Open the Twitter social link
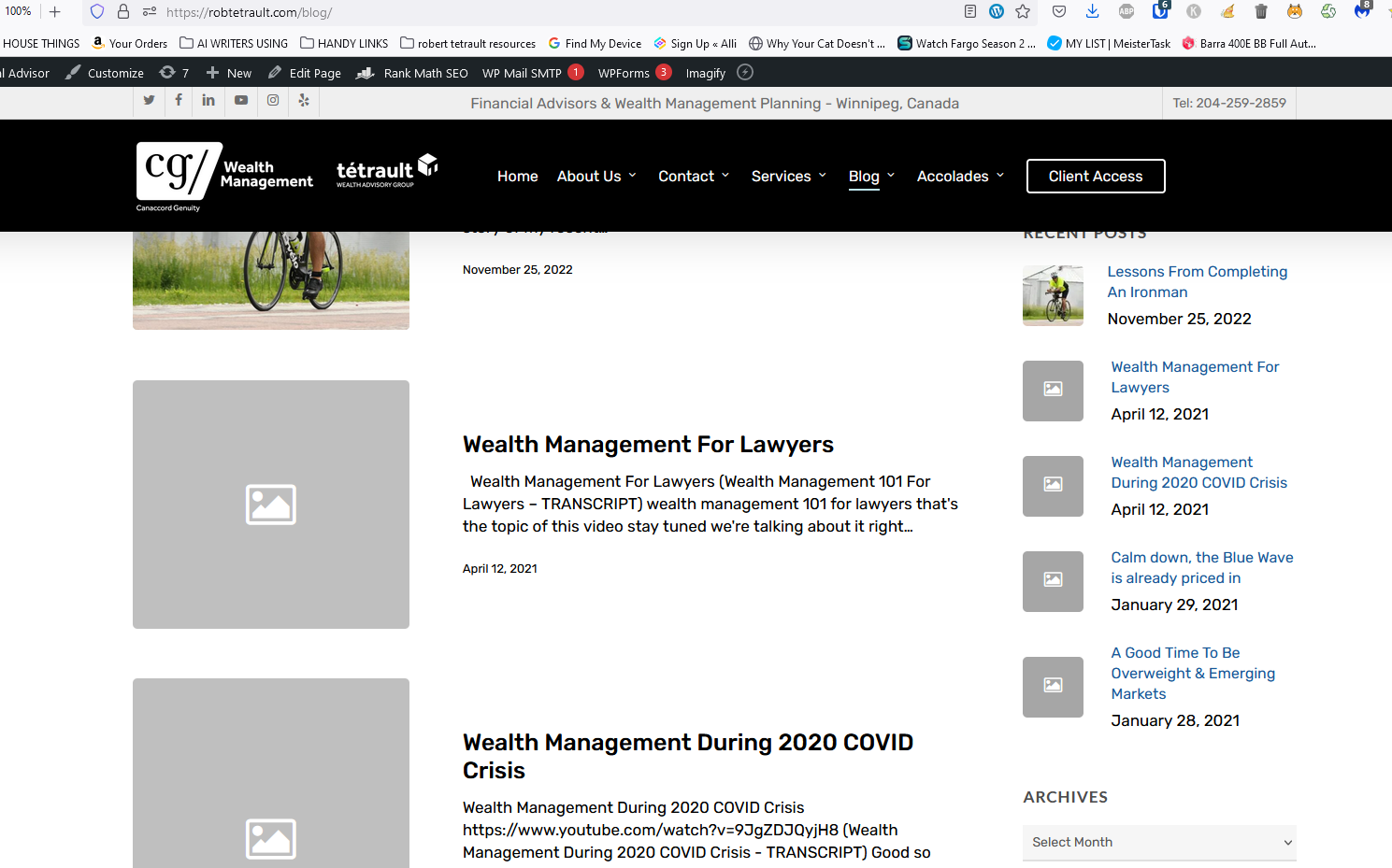This screenshot has width=1392, height=868. (x=149, y=100)
